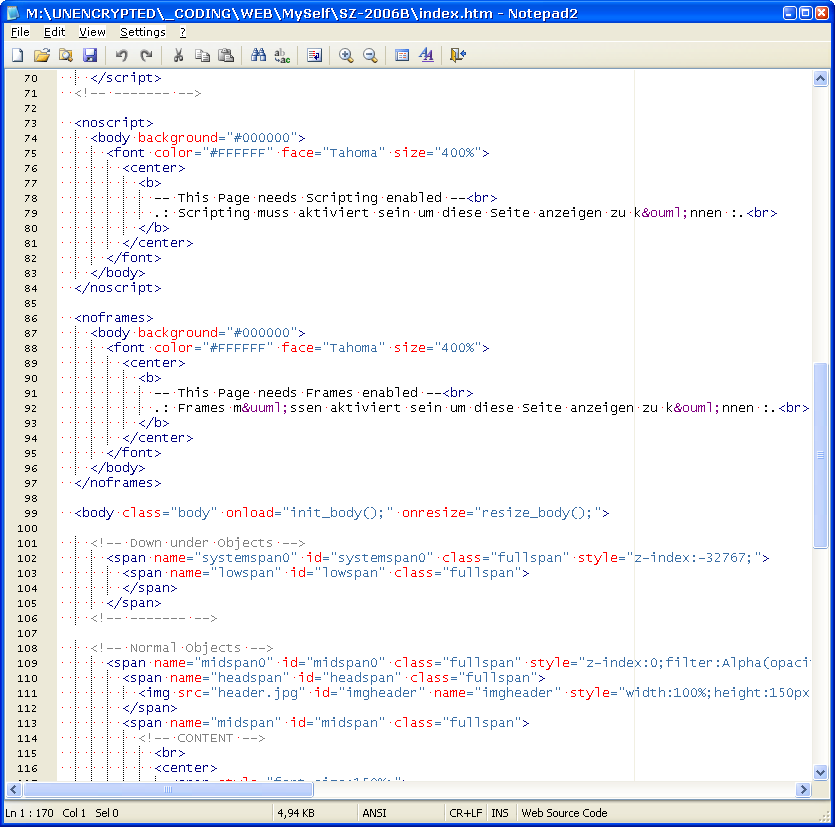
Task: Click the Exit door icon in toolbar
Action: [458, 55]
